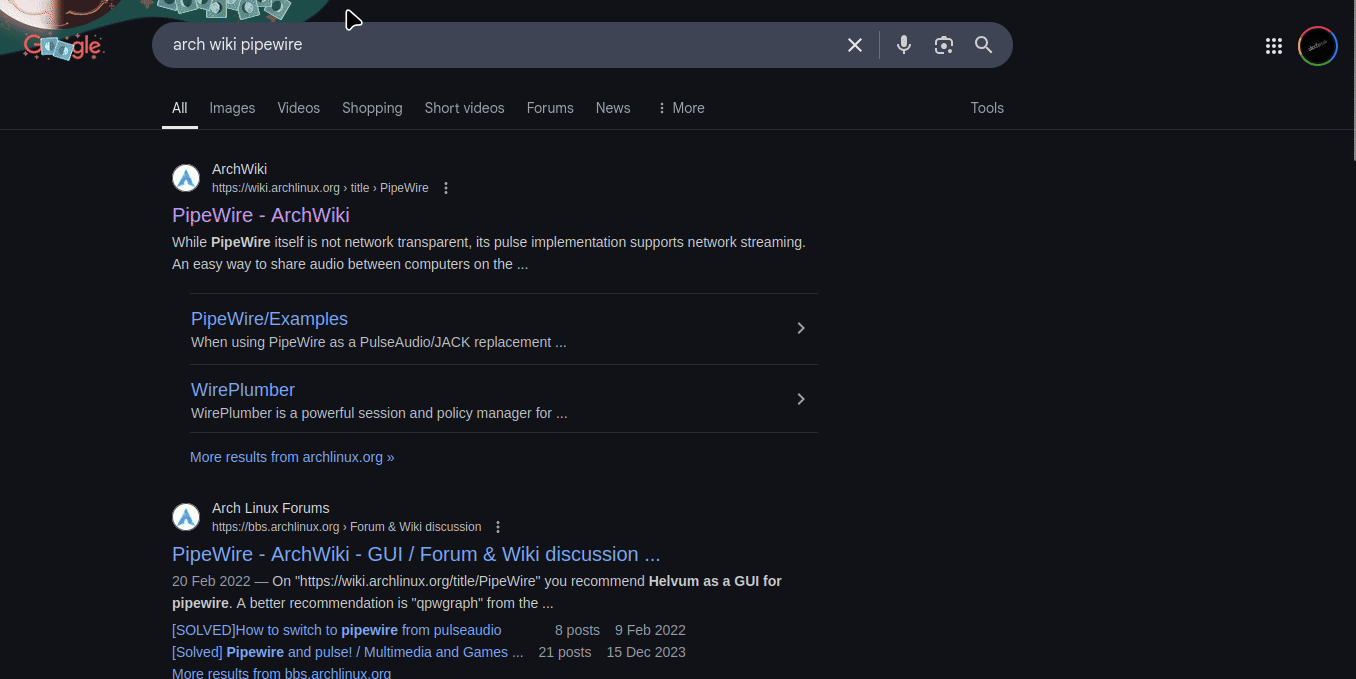Focus the search field containing arch wiki pipewire

tap(500, 45)
